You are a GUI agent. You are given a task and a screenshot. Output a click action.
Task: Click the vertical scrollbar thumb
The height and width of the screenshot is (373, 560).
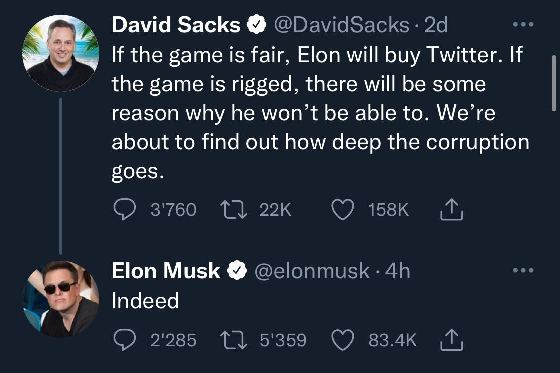point(554,83)
